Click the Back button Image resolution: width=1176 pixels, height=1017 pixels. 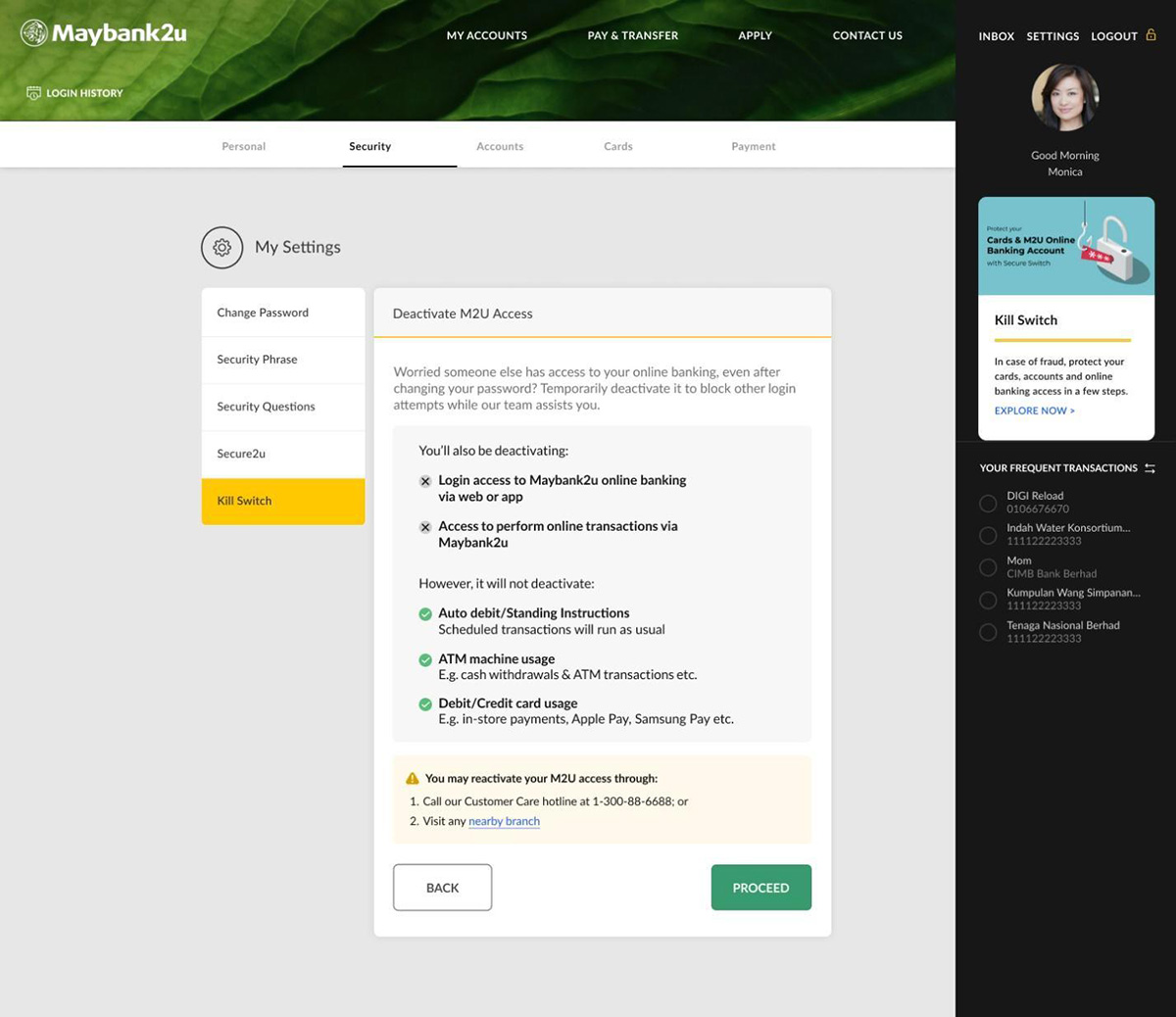[x=443, y=888]
